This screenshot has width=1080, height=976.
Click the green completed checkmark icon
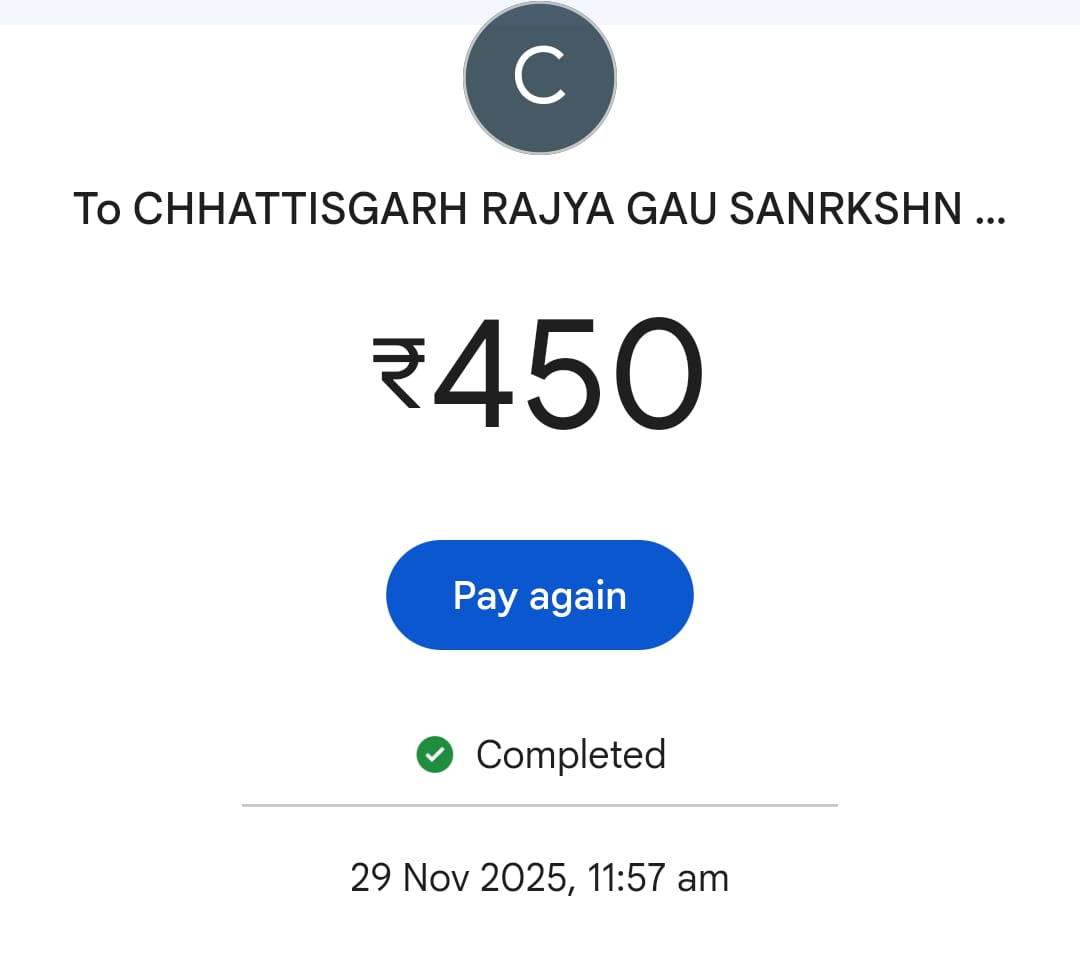[435, 755]
